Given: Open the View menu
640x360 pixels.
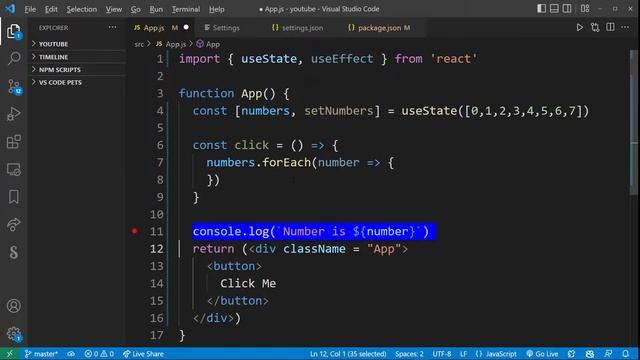Looking at the screenshot, I should (x=113, y=9).
